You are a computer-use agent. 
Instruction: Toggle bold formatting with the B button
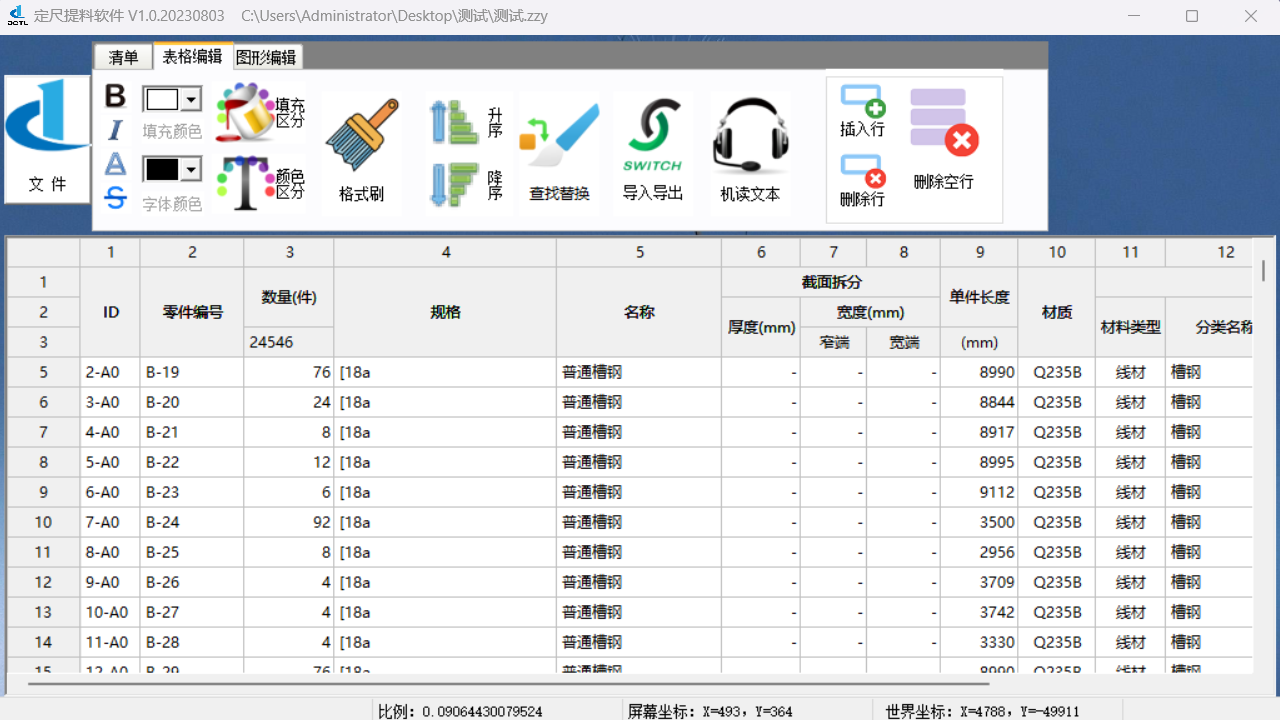(x=114, y=96)
